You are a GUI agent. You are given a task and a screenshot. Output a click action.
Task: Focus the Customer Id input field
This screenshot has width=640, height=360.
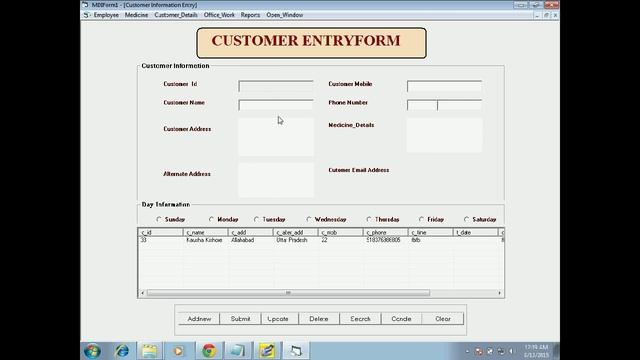click(276, 86)
